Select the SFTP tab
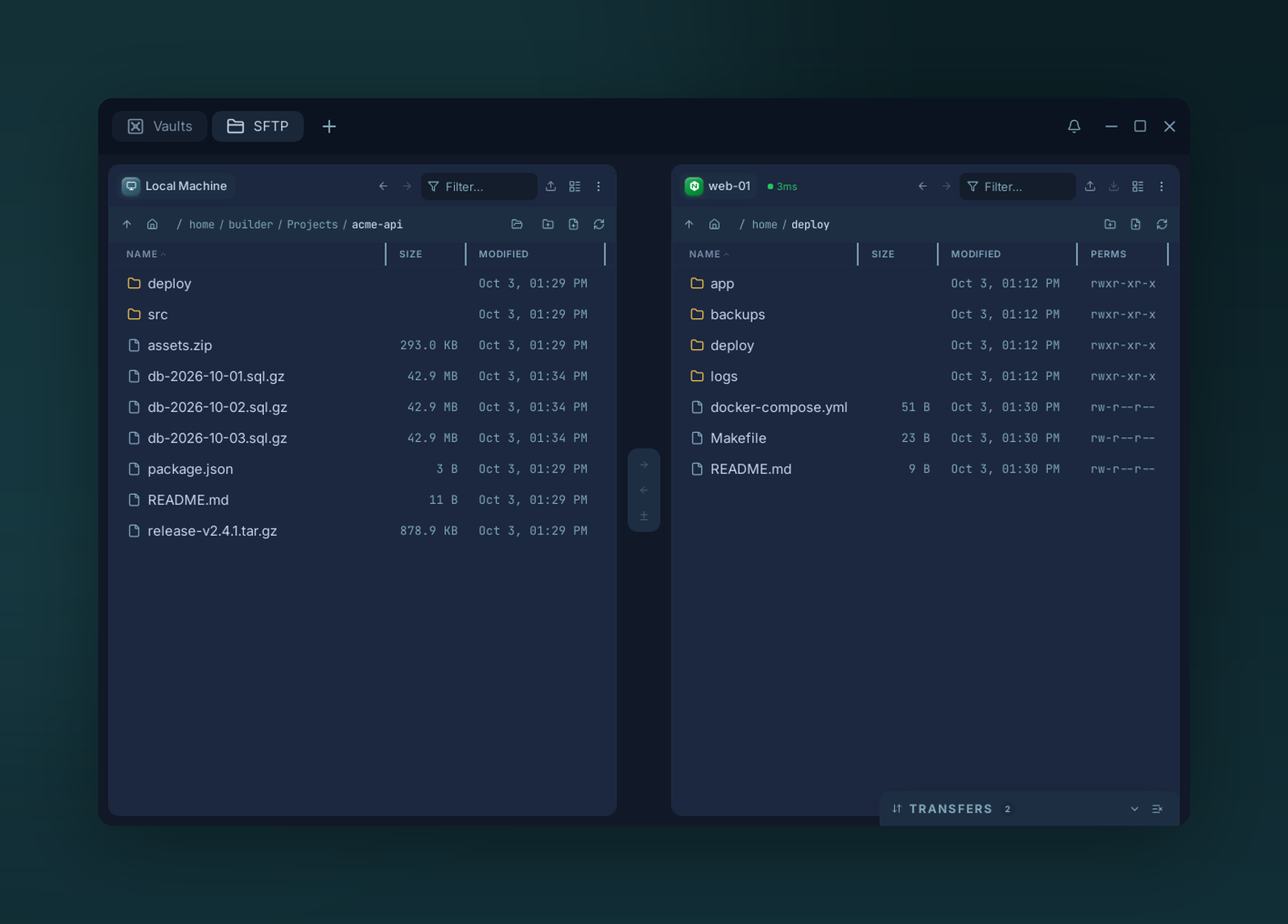The height and width of the screenshot is (924, 1288). pyautogui.click(x=258, y=126)
